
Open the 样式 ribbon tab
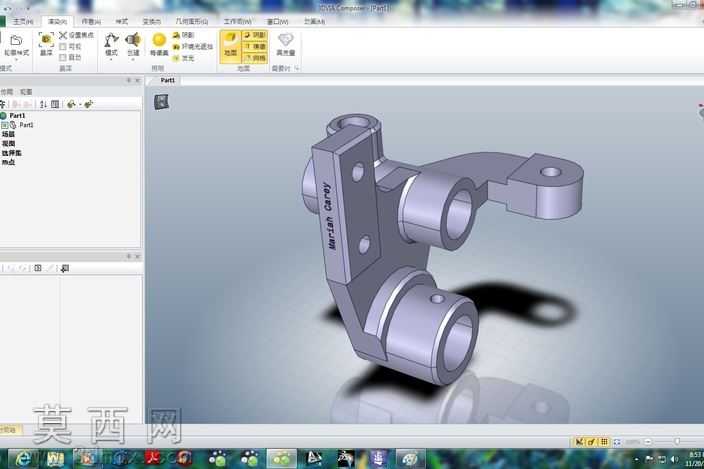point(122,22)
